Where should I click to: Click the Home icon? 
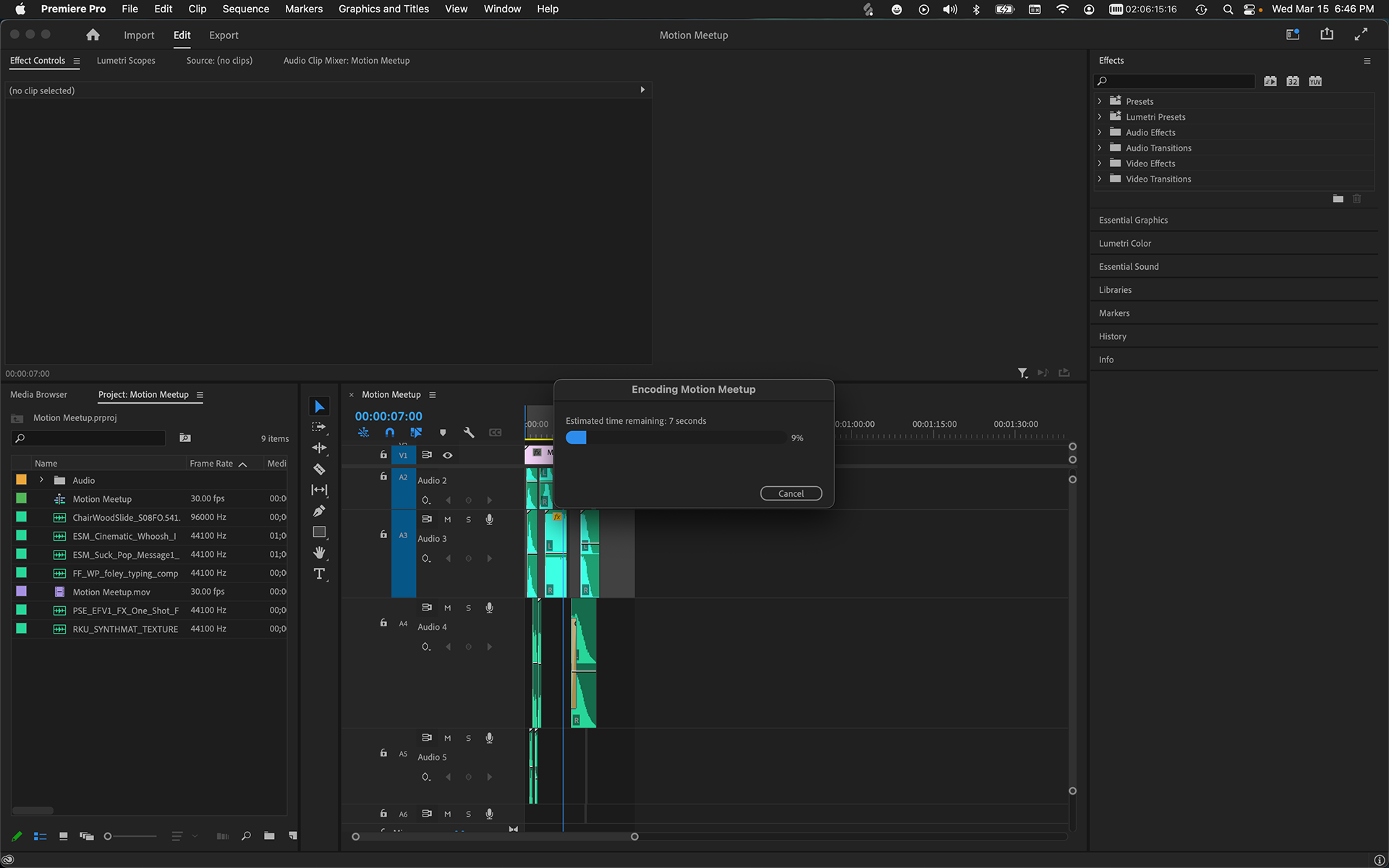click(93, 35)
